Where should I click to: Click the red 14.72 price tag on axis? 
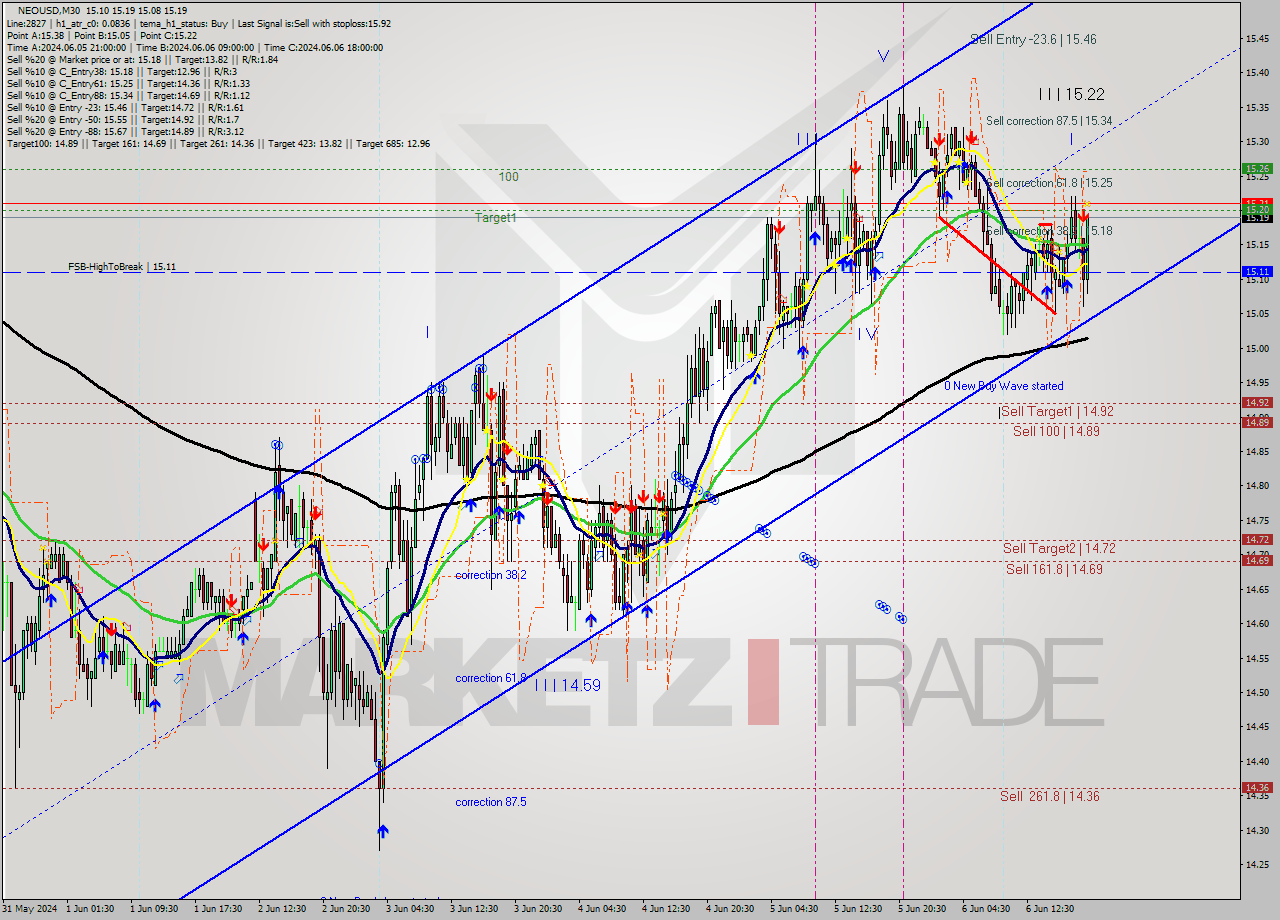pyautogui.click(x=1257, y=539)
